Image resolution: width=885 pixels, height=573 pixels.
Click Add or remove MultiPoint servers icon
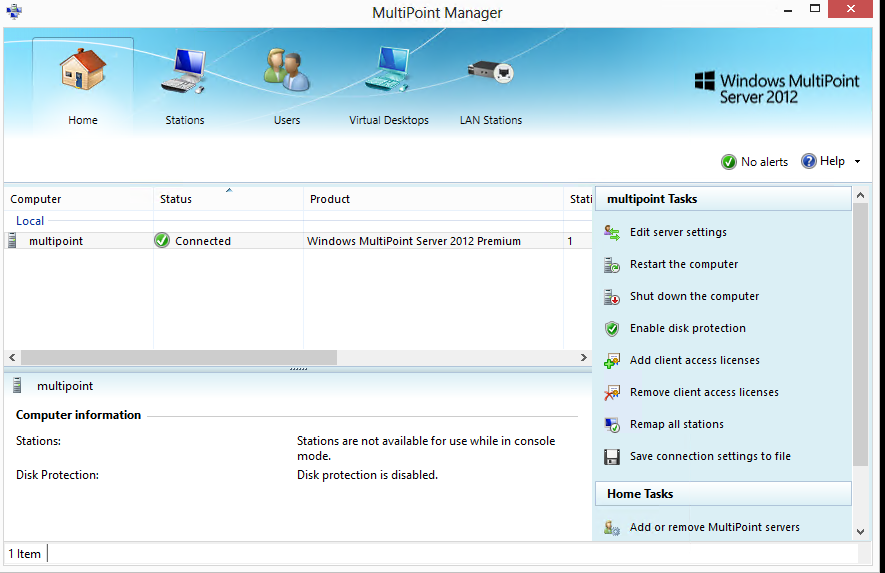[612, 528]
